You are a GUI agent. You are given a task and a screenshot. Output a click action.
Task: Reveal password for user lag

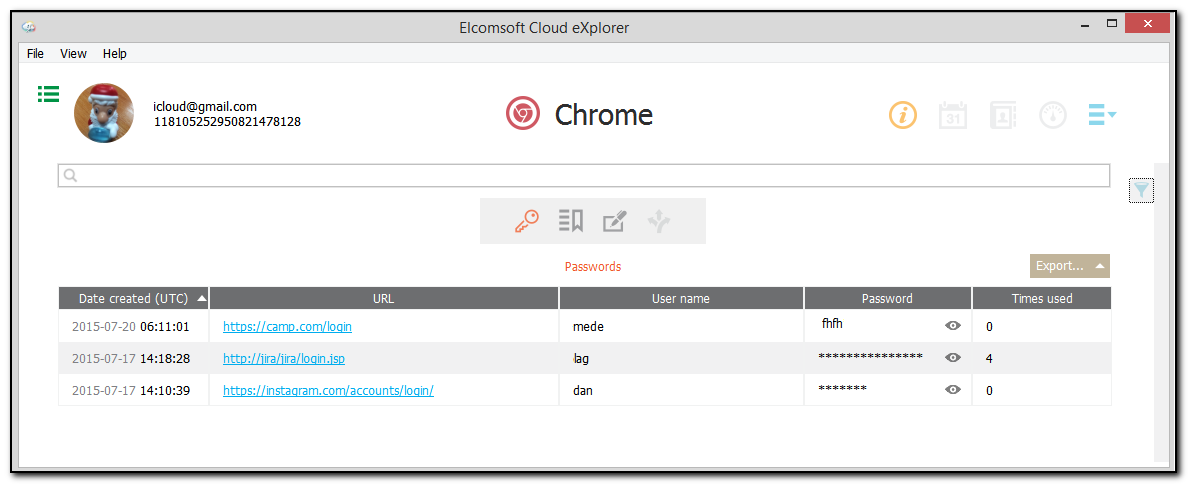pos(953,357)
